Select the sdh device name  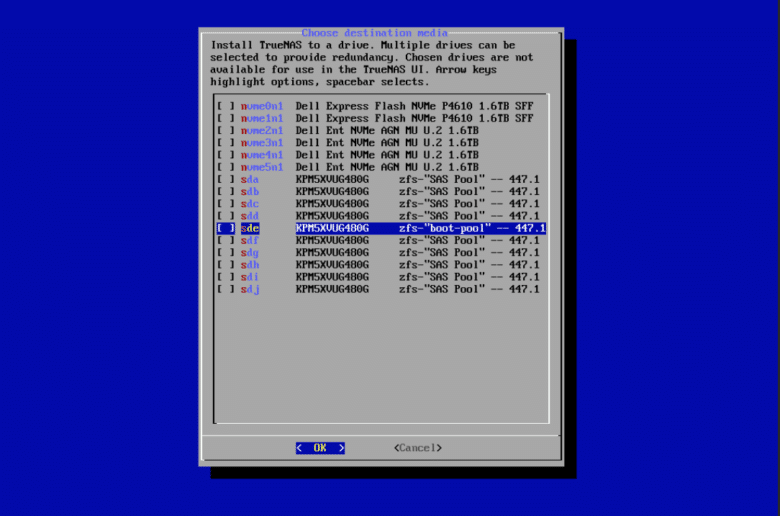pos(250,265)
